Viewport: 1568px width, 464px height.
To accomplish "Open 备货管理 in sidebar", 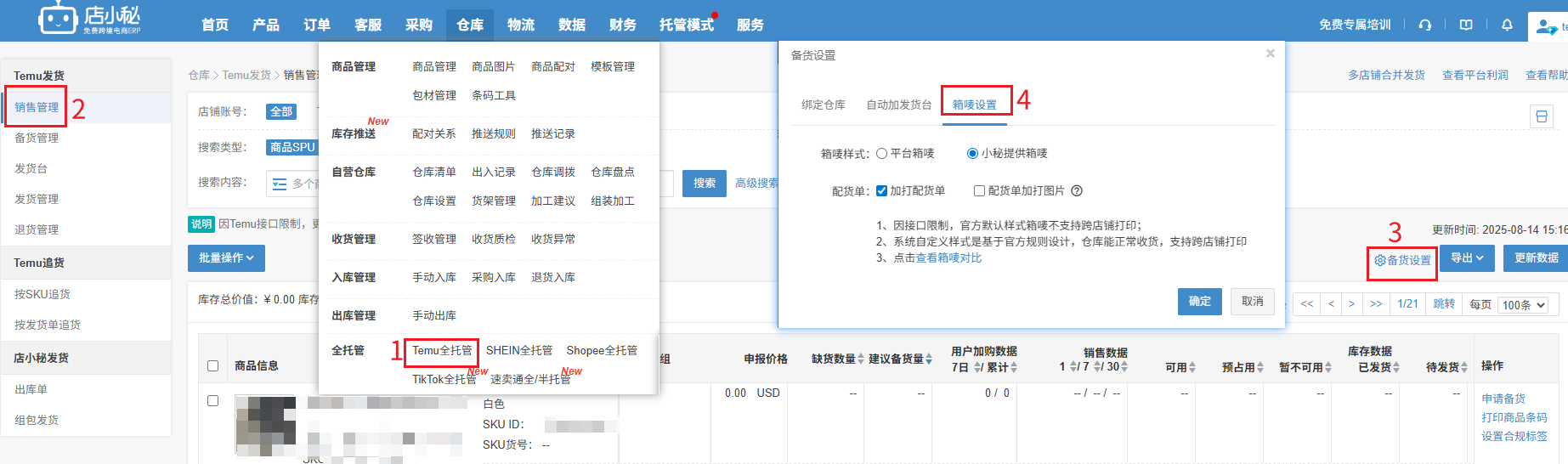I will coord(37,138).
